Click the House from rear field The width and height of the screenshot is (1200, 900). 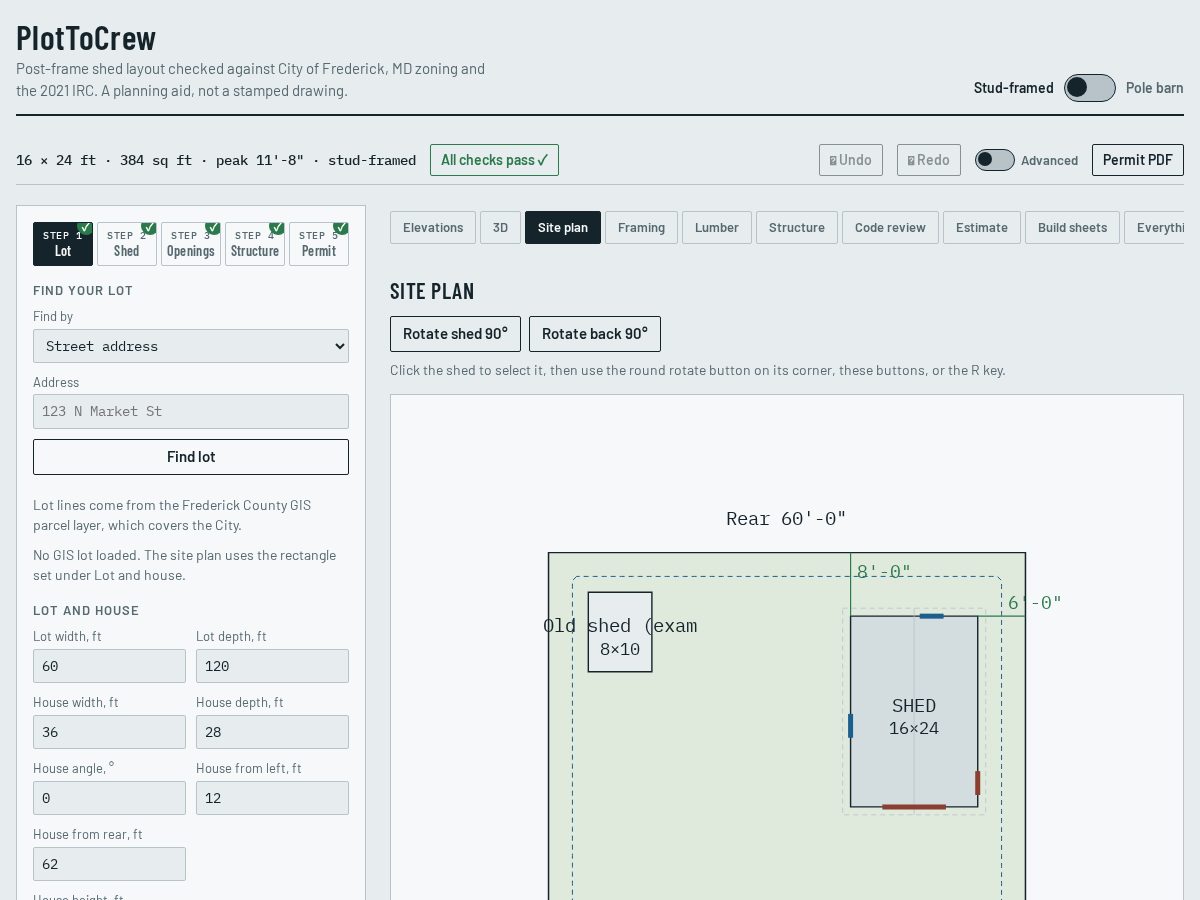click(109, 864)
